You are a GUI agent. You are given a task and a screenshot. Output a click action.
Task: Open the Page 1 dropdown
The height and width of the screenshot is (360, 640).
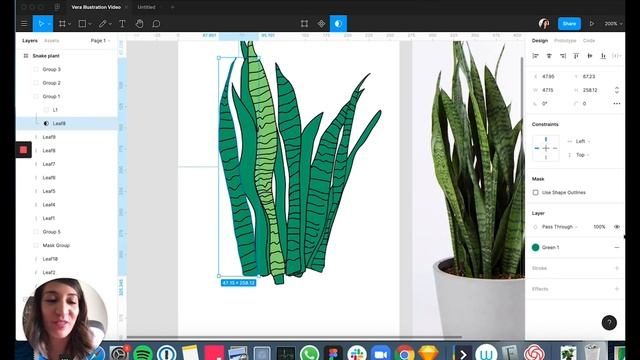point(100,40)
